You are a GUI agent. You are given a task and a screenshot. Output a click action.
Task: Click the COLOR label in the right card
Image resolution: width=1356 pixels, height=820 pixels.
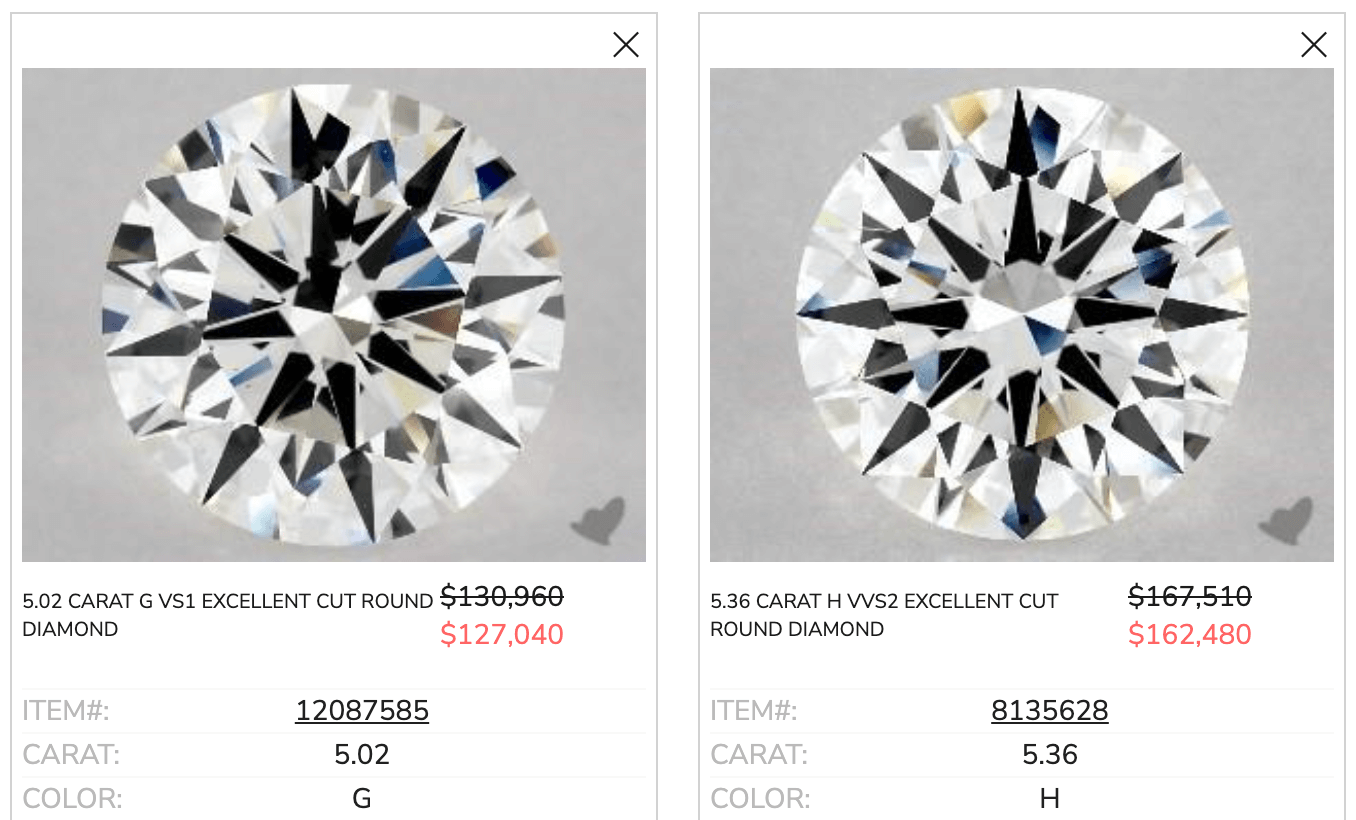[760, 799]
